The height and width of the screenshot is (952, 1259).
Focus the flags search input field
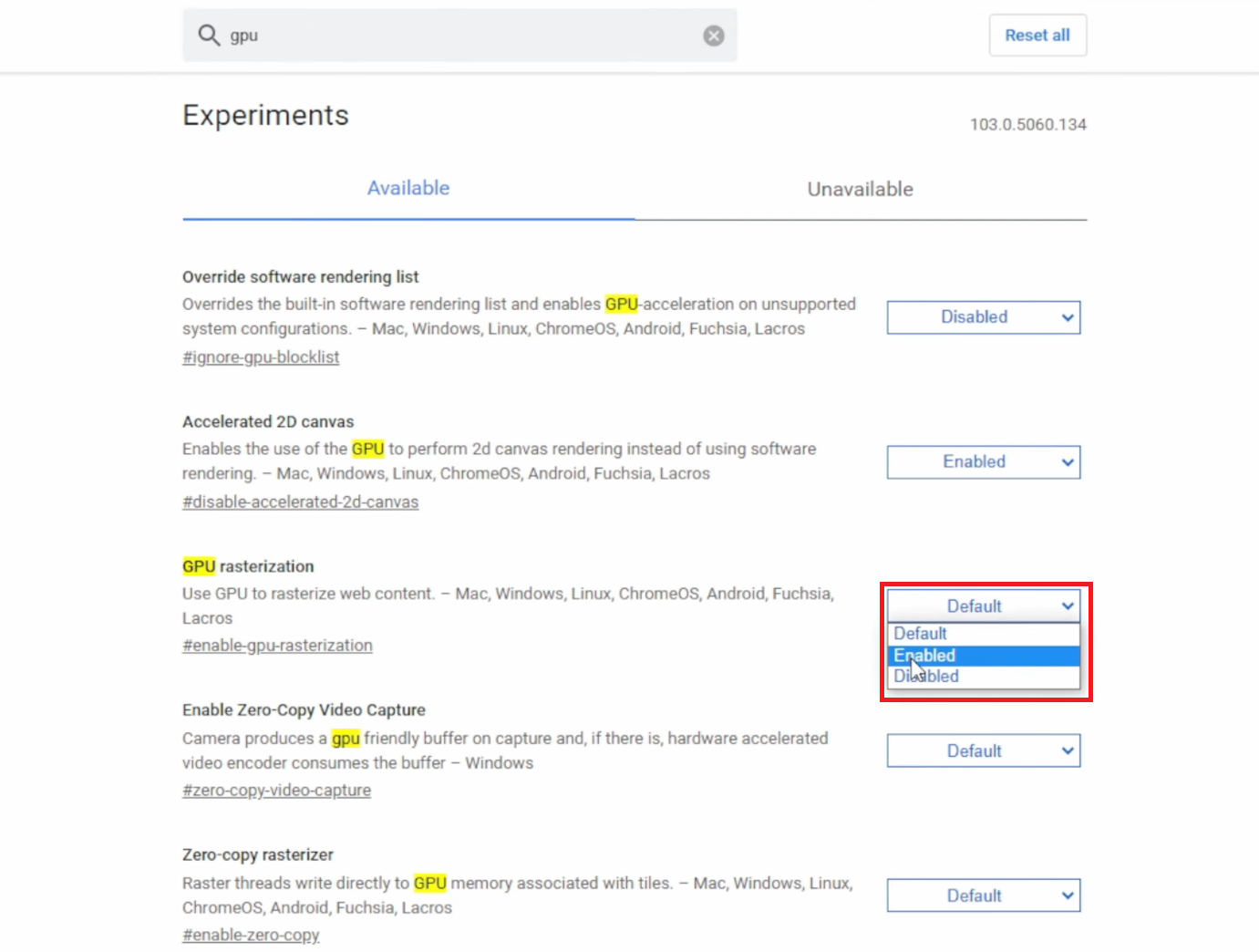[456, 36]
